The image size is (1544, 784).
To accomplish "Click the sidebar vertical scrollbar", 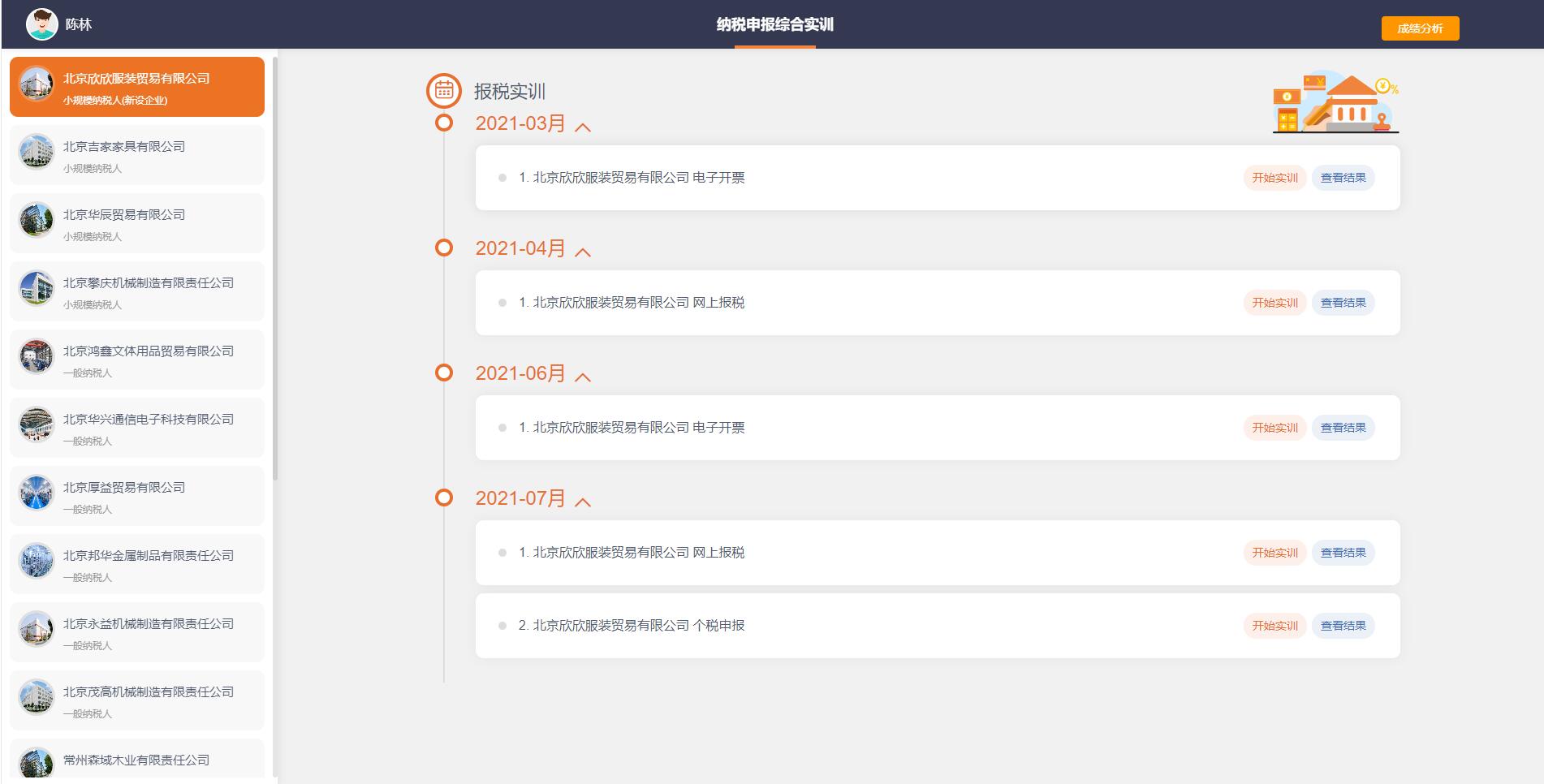I will [275, 268].
